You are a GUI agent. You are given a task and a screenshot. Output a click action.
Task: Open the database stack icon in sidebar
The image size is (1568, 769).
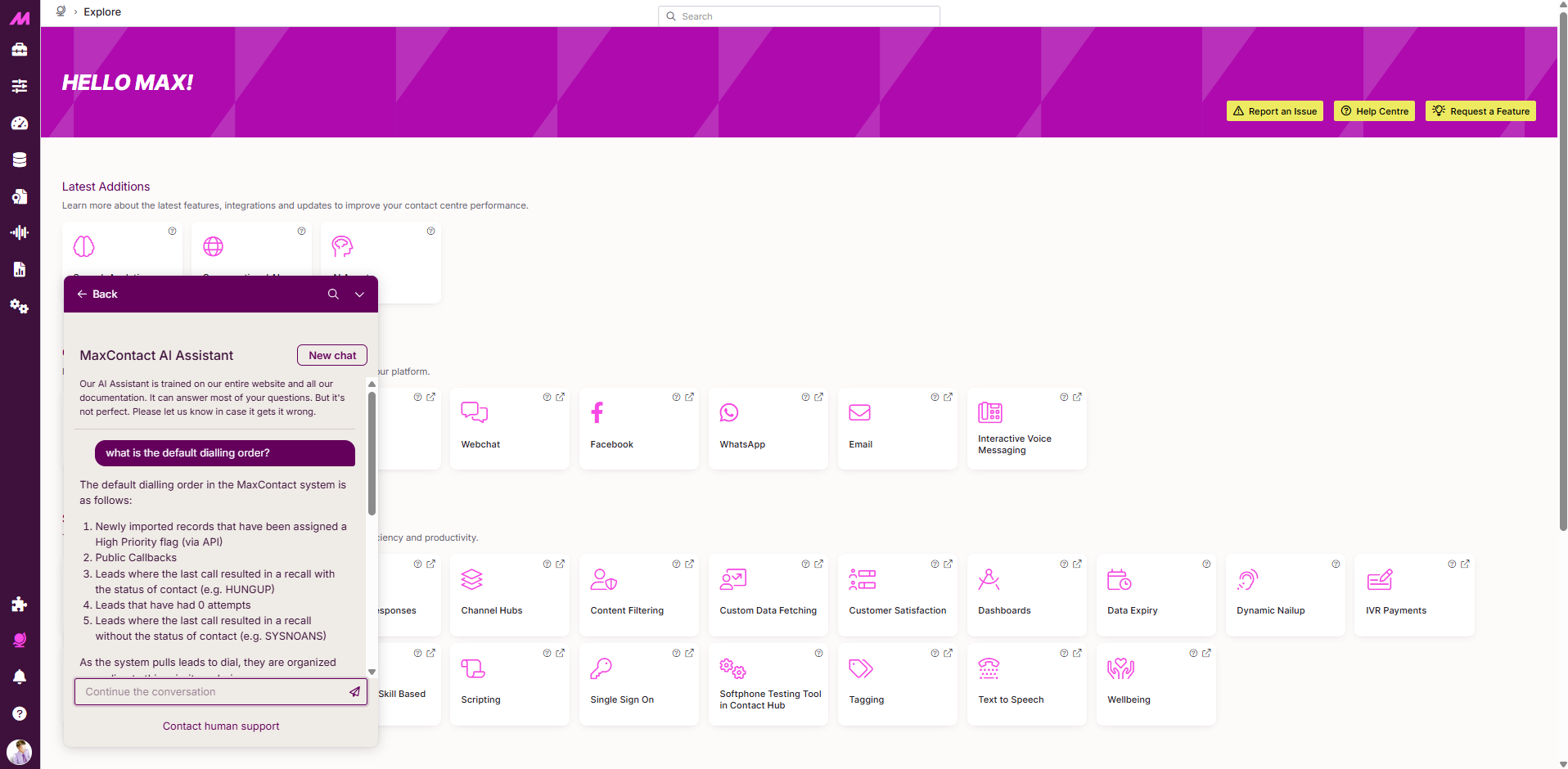pos(20,160)
